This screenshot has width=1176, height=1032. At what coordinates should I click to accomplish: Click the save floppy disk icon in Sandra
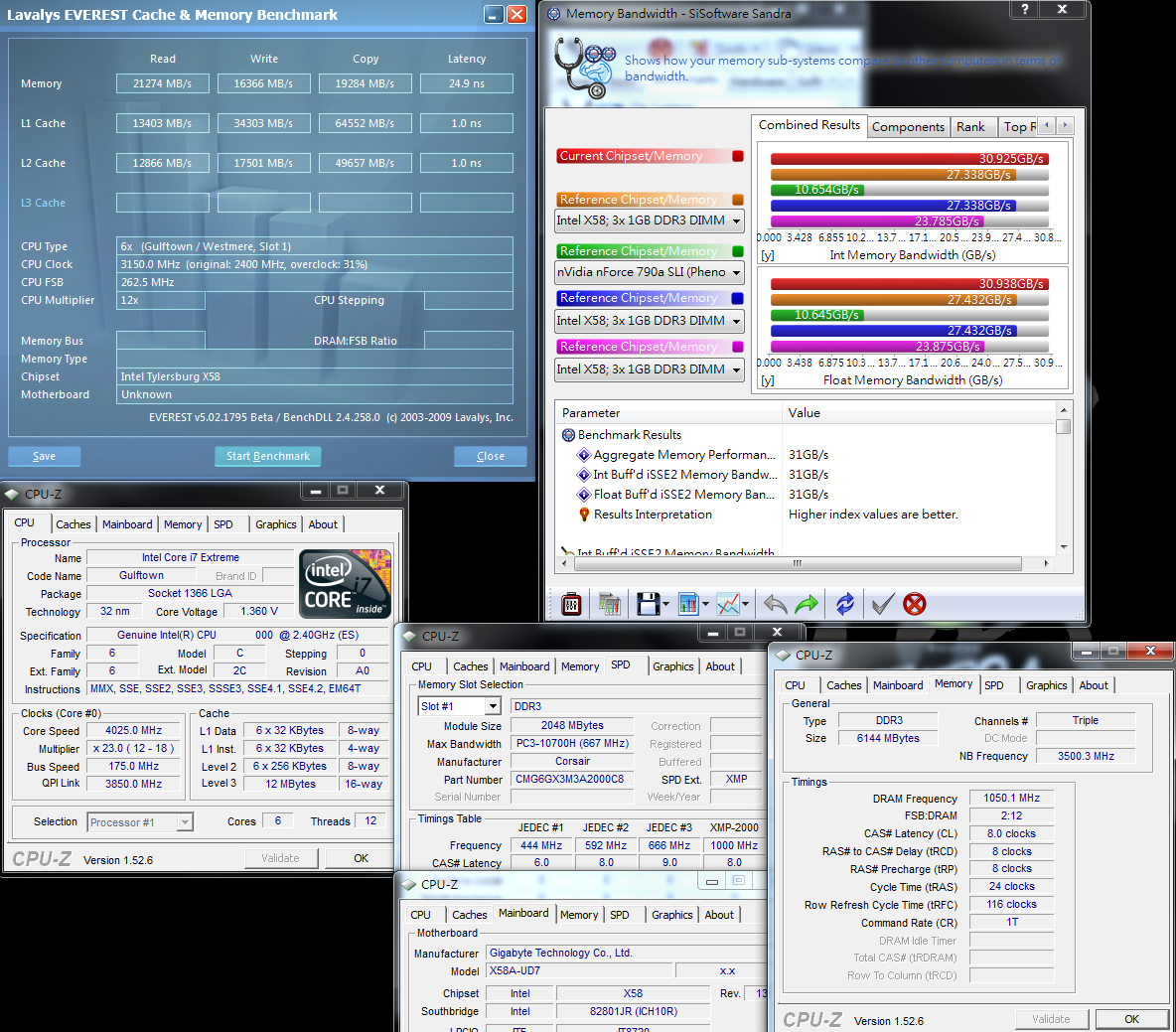coord(648,604)
